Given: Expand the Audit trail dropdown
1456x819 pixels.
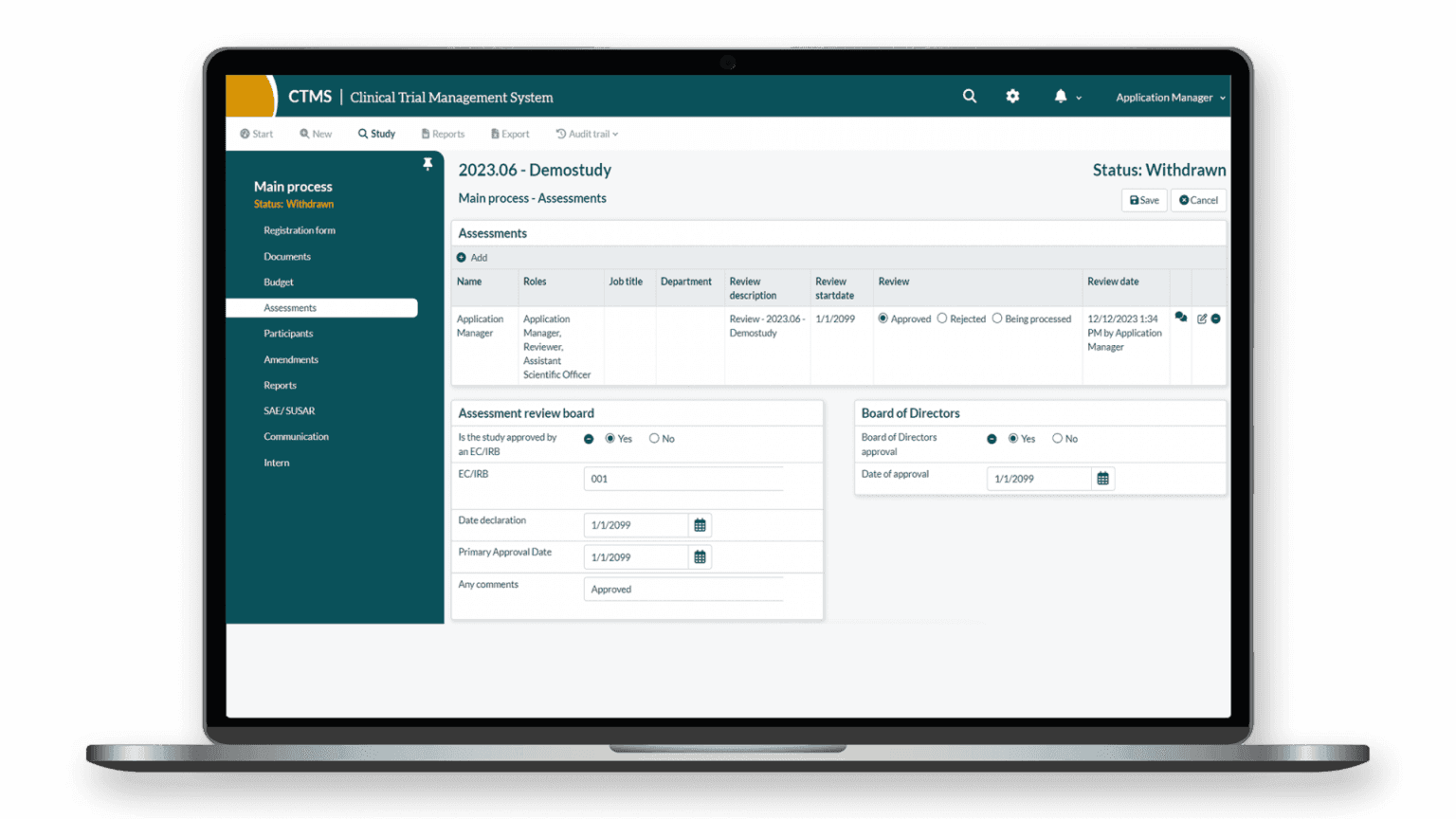Looking at the screenshot, I should 587,134.
